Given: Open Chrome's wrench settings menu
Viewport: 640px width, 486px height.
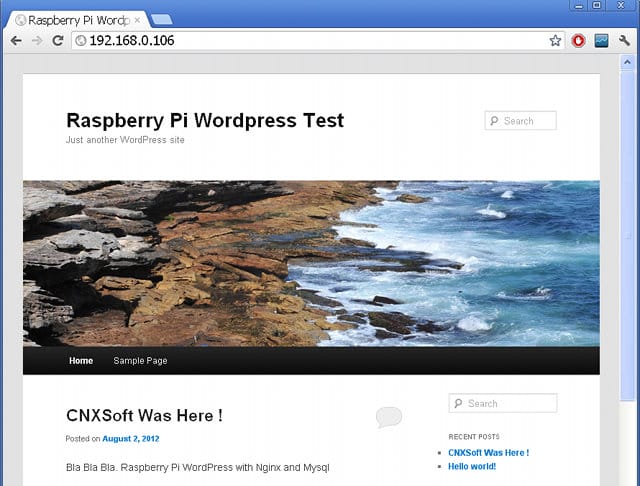Looking at the screenshot, I should pos(624,40).
